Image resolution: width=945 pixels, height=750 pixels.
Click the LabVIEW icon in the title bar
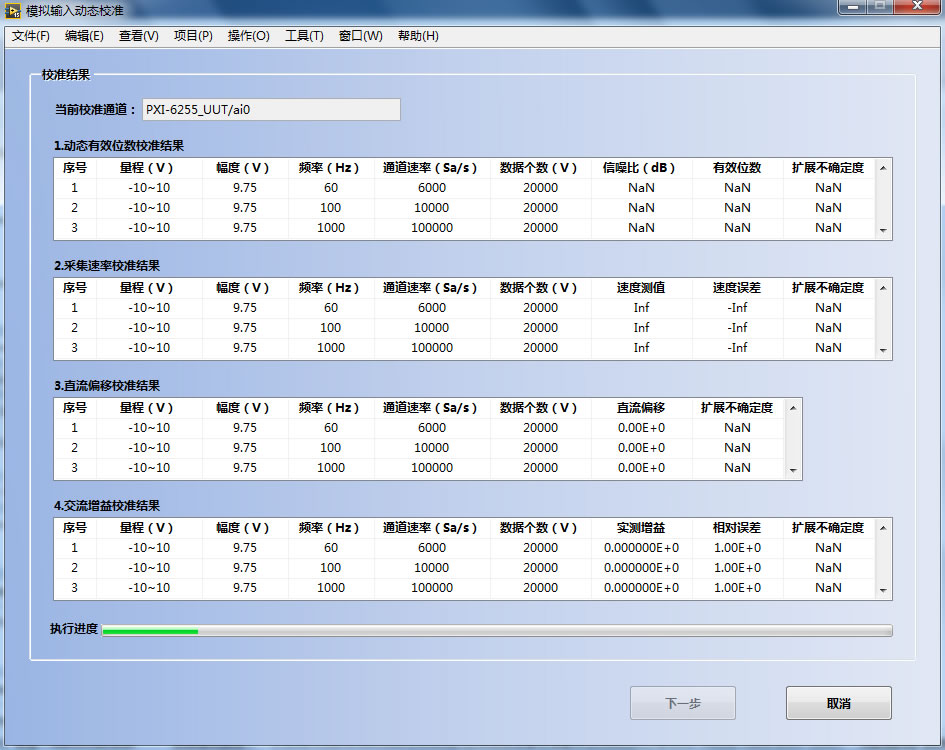pyautogui.click(x=14, y=10)
